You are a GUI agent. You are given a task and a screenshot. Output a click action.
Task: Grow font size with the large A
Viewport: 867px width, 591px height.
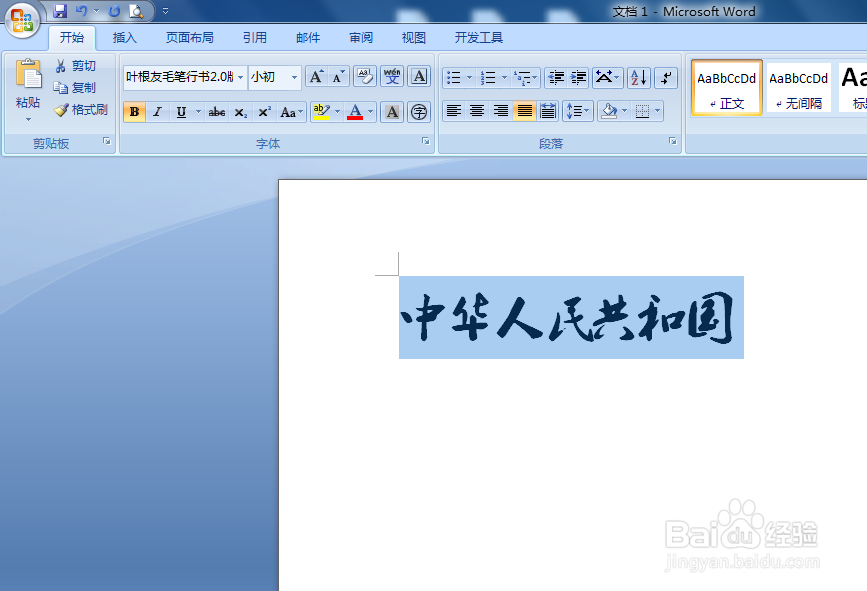(316, 77)
